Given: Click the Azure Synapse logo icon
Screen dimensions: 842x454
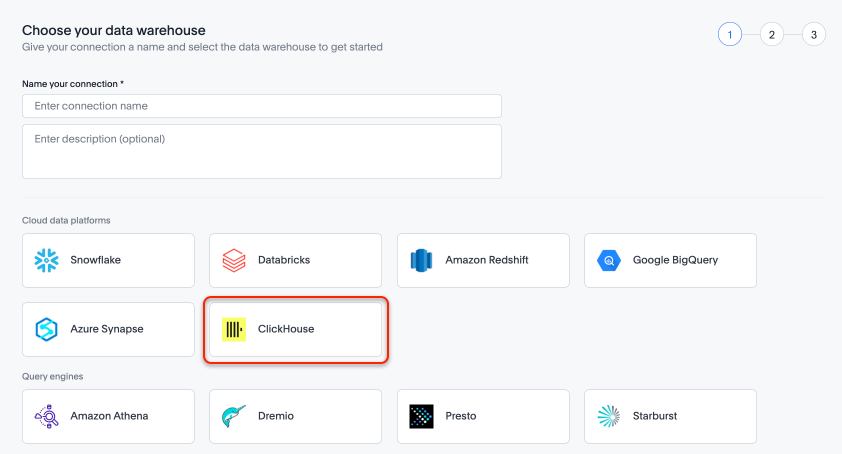Looking at the screenshot, I should tap(46, 329).
